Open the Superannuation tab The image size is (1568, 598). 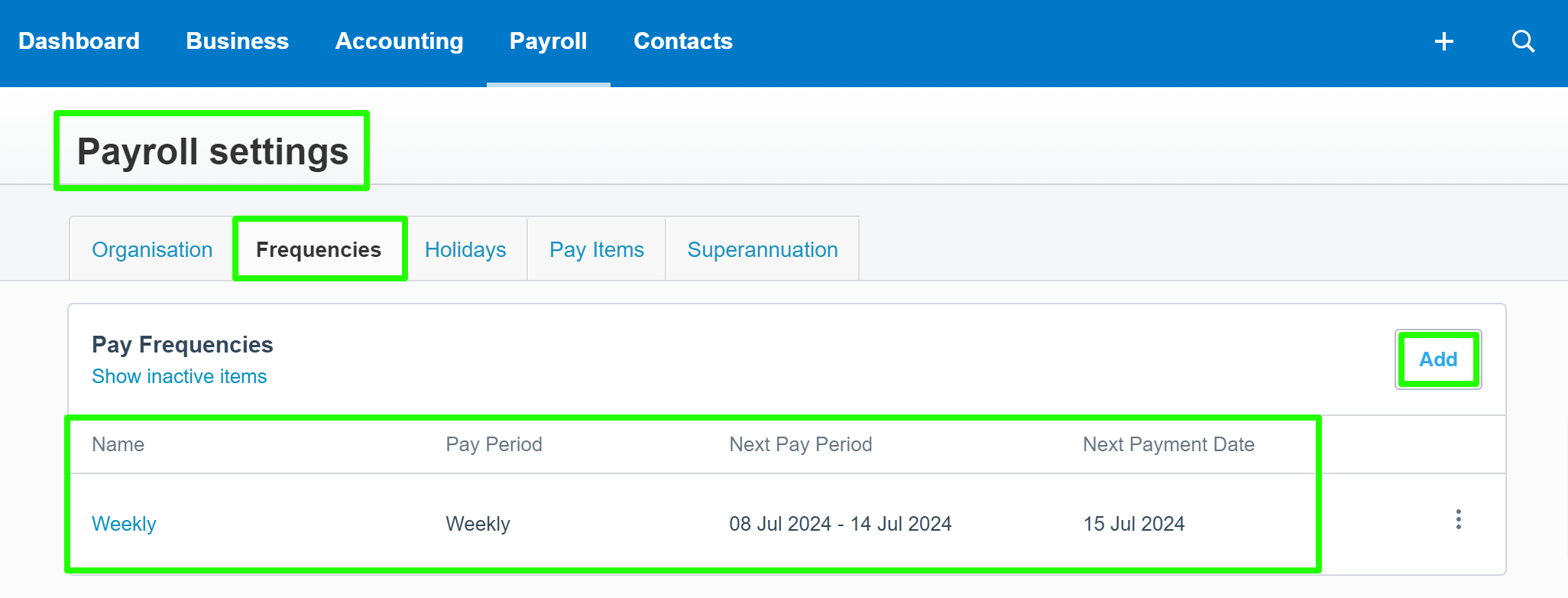763,249
